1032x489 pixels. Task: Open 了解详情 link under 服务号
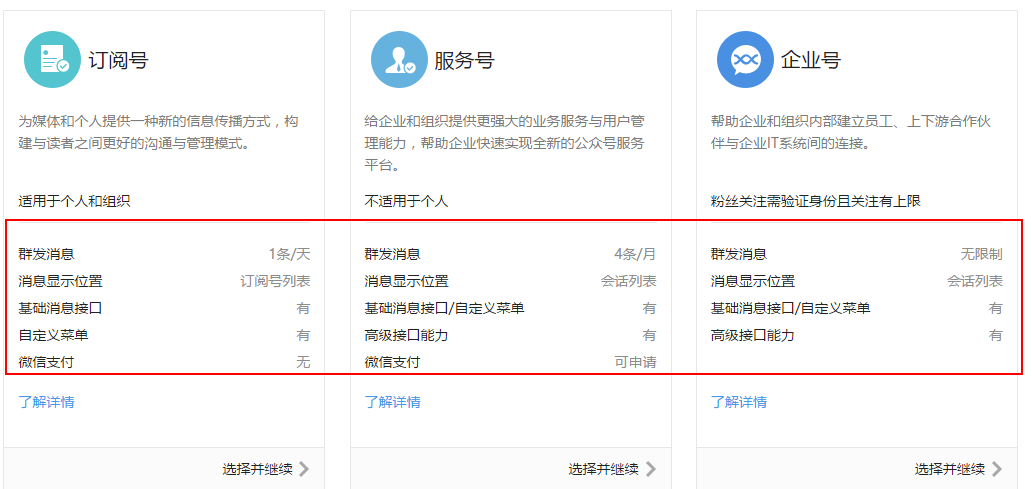tap(392, 402)
